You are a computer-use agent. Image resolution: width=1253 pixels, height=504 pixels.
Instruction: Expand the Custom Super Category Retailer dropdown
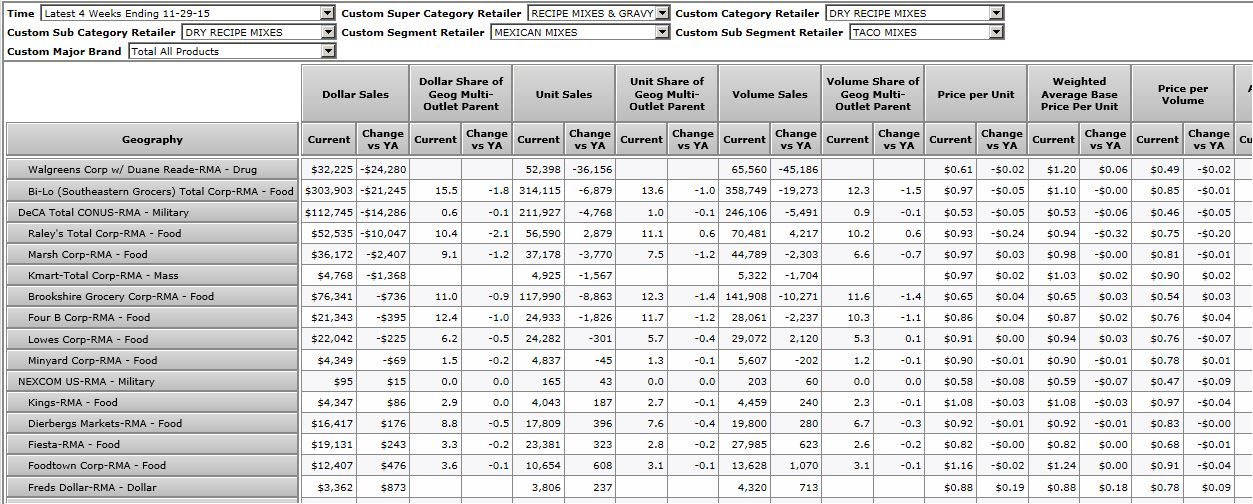pos(662,13)
